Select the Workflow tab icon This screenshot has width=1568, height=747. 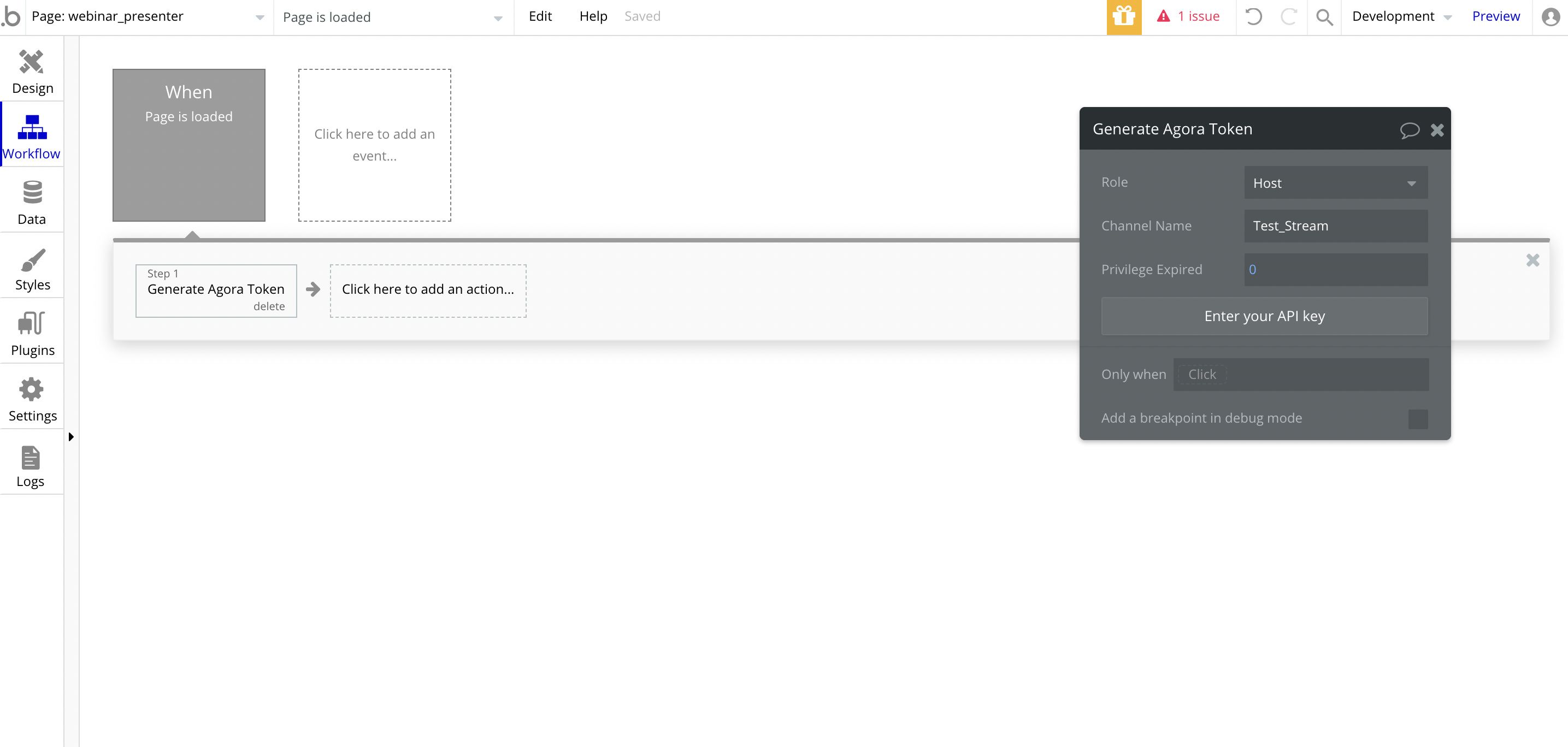(x=32, y=127)
